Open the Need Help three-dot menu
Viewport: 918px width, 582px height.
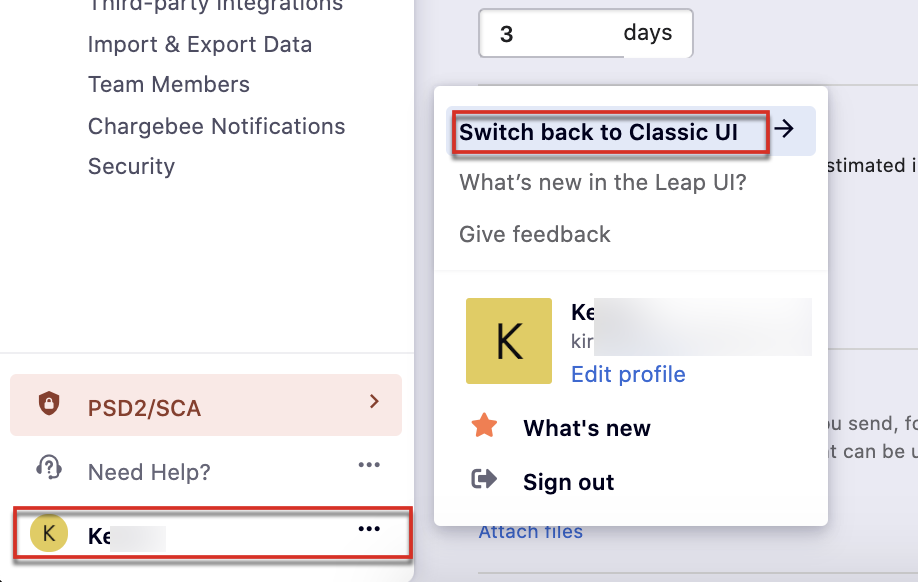coord(369,466)
